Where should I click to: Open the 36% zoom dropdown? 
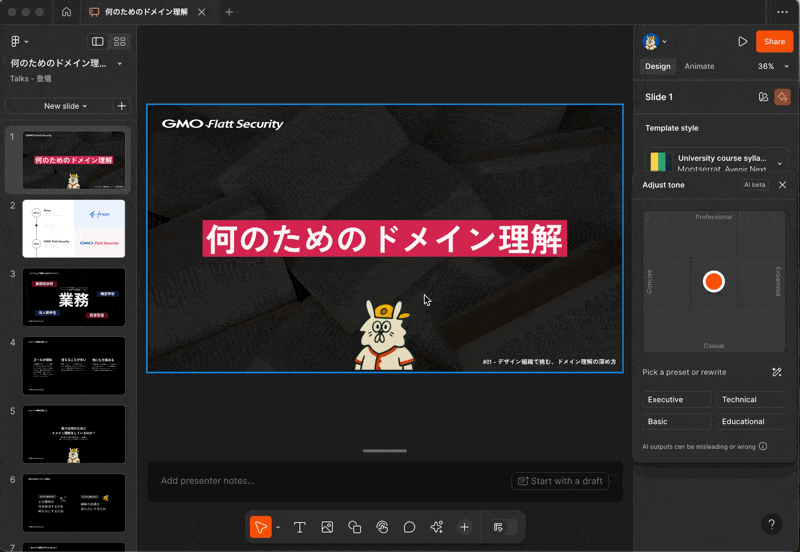(x=772, y=66)
